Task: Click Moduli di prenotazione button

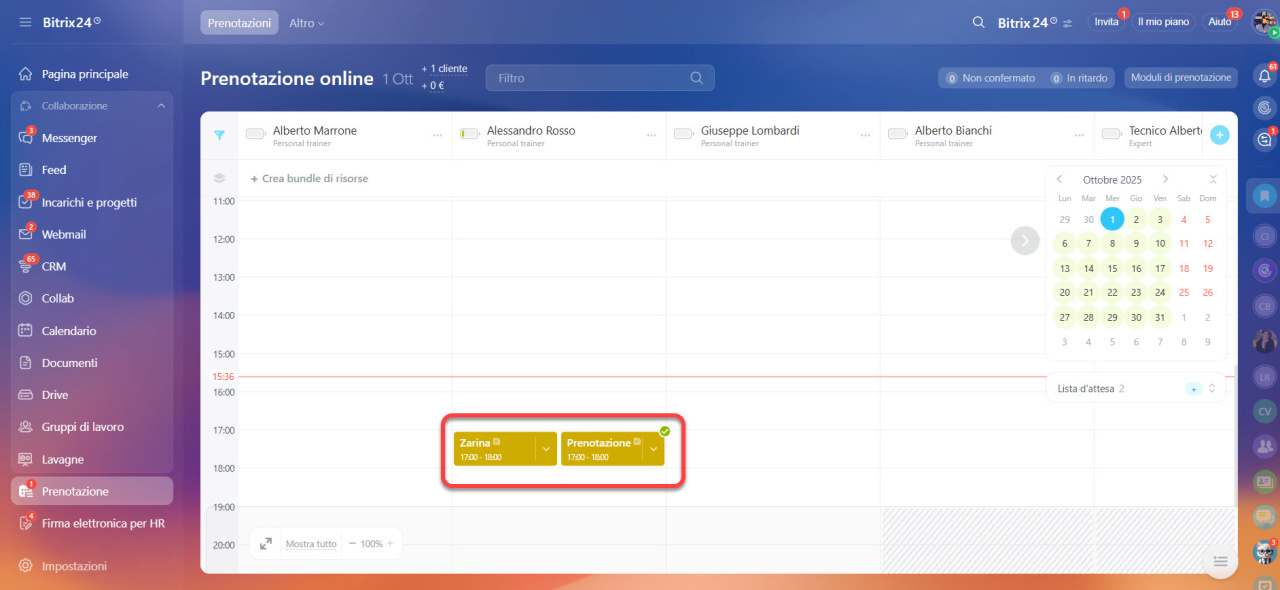Action: [1180, 78]
